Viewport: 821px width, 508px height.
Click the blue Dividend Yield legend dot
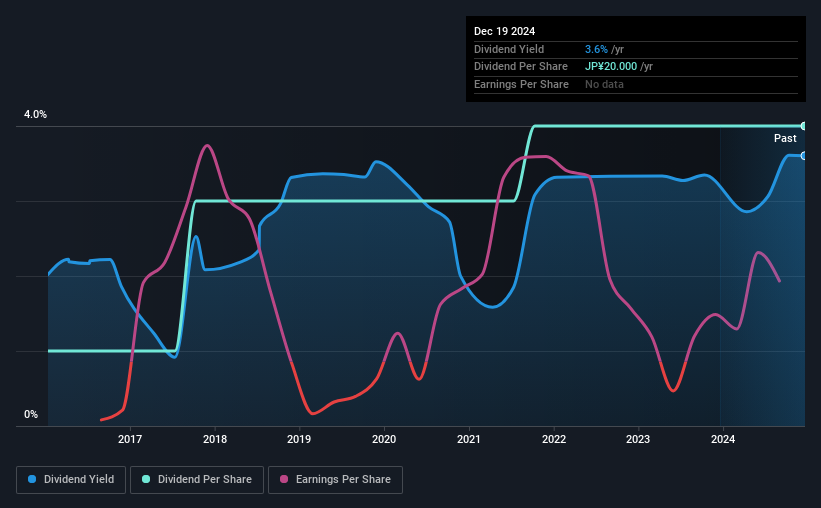pos(32,479)
